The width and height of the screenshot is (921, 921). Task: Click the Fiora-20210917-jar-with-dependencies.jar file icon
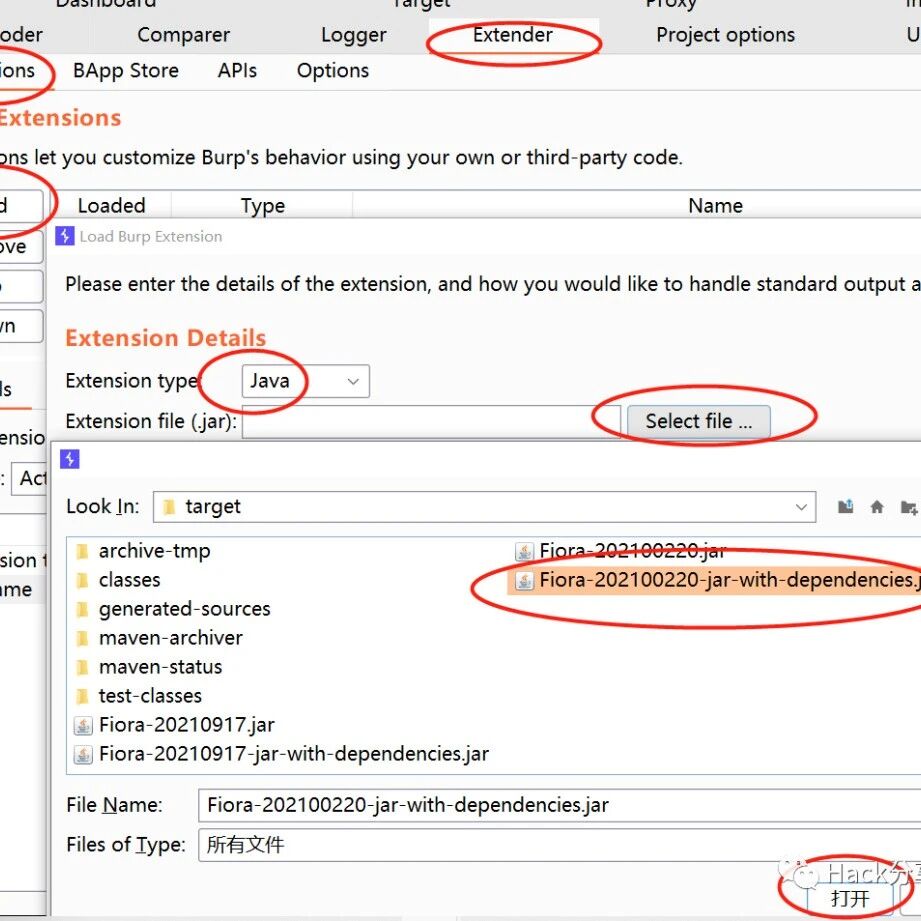(x=83, y=754)
